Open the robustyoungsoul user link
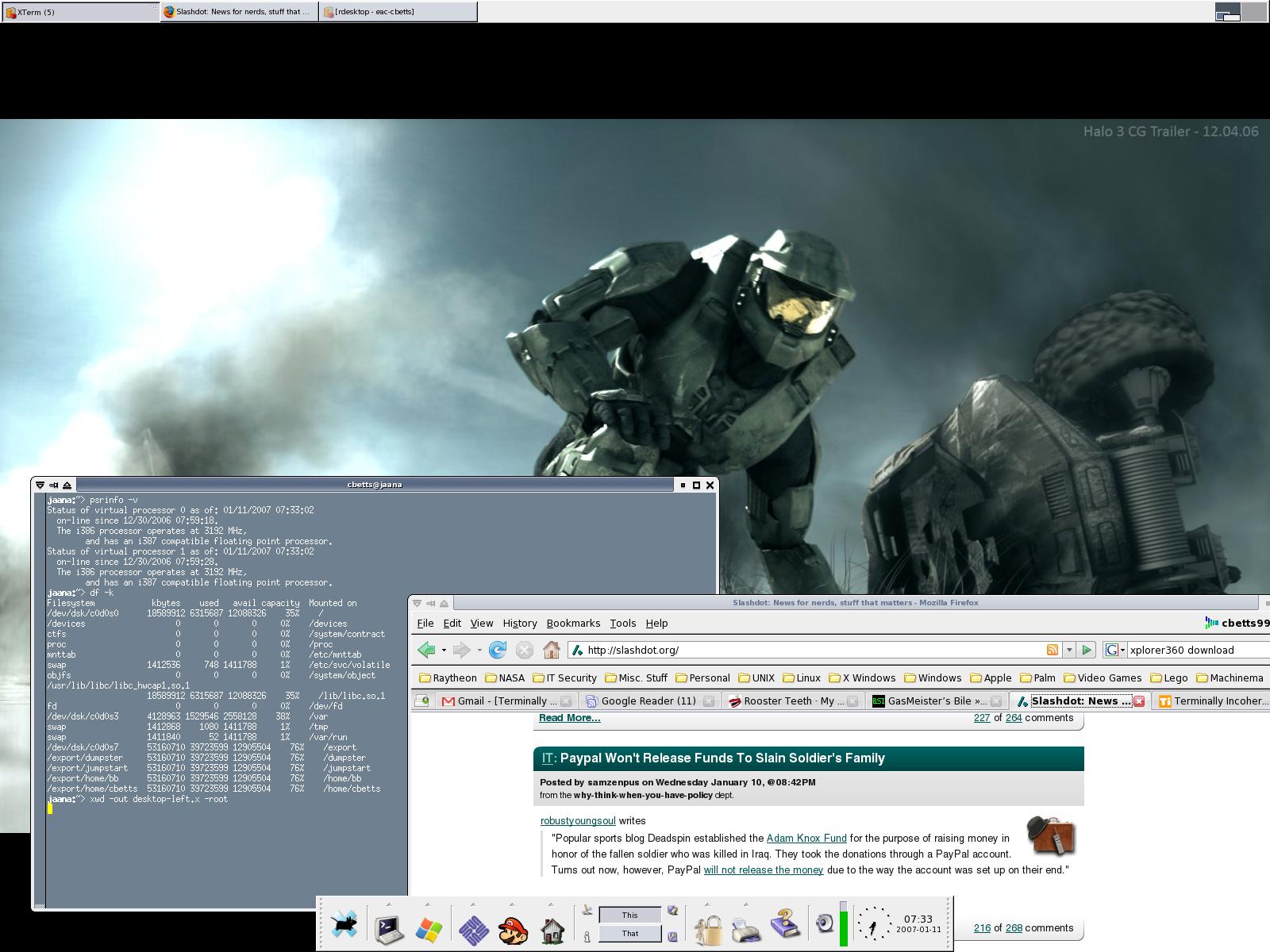Screen dimensions: 1270x952 tap(578, 821)
